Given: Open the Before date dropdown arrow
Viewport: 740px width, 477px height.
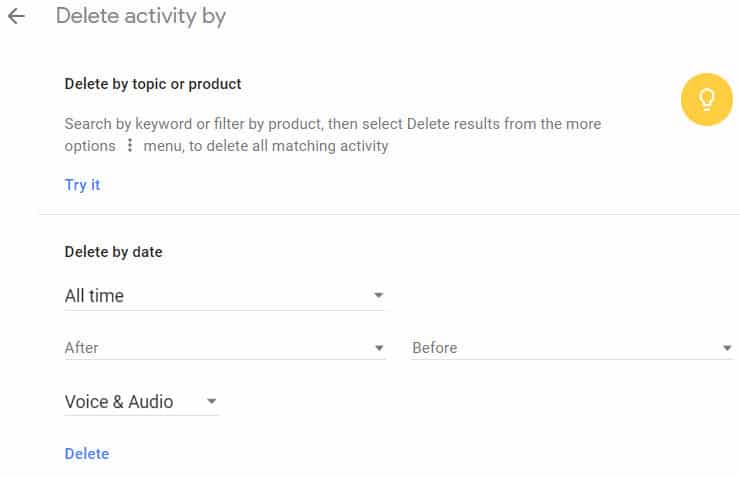Looking at the screenshot, I should coord(727,348).
